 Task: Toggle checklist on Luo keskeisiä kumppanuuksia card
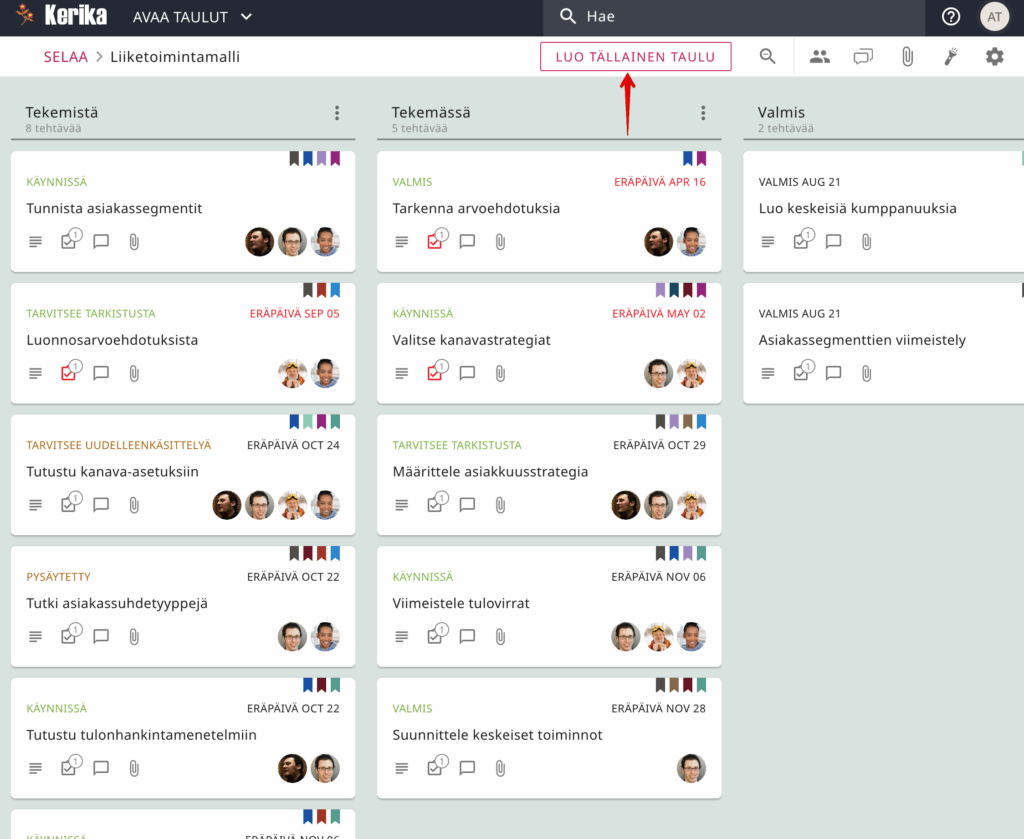801,241
